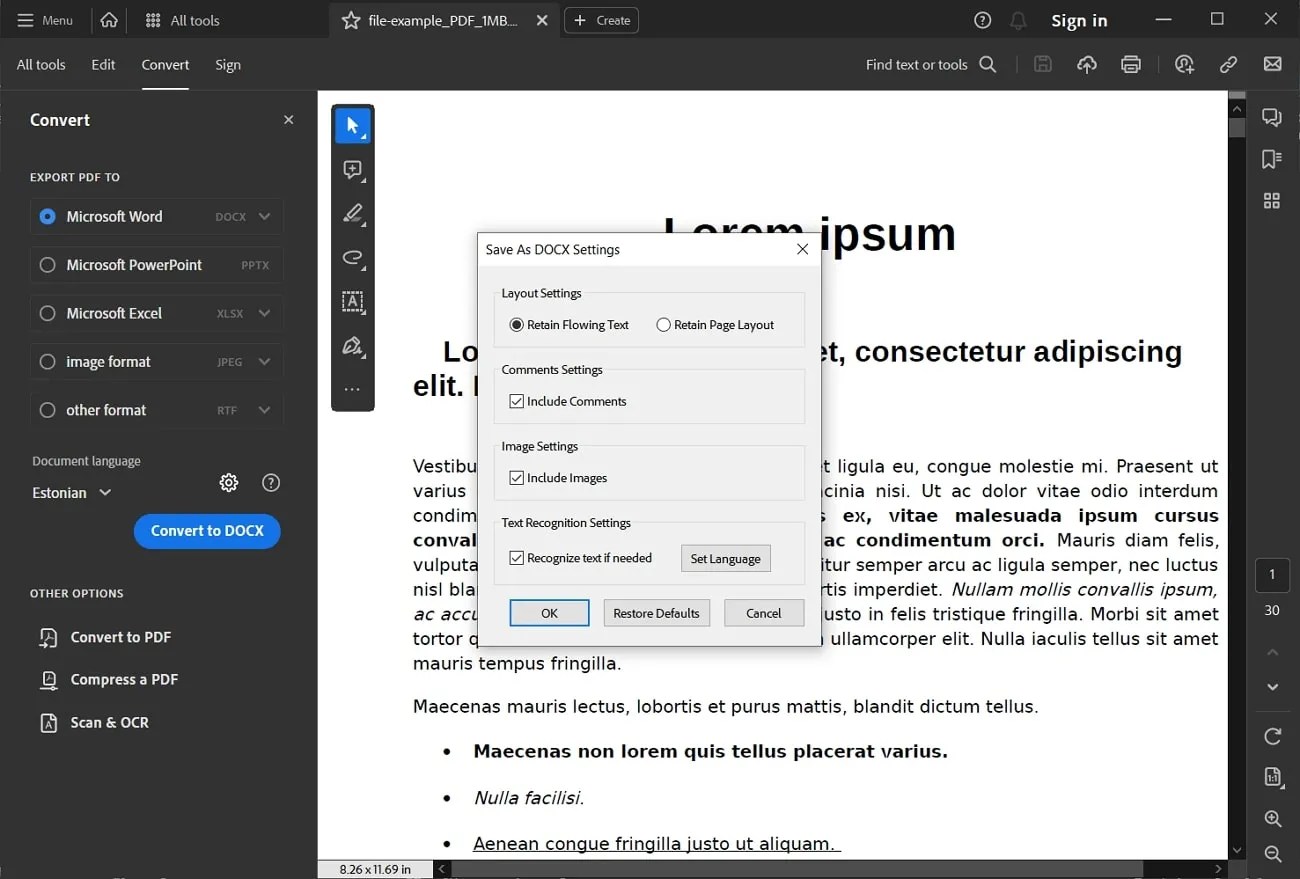Print the document using the printer icon
This screenshot has width=1300, height=879.
(1131, 64)
